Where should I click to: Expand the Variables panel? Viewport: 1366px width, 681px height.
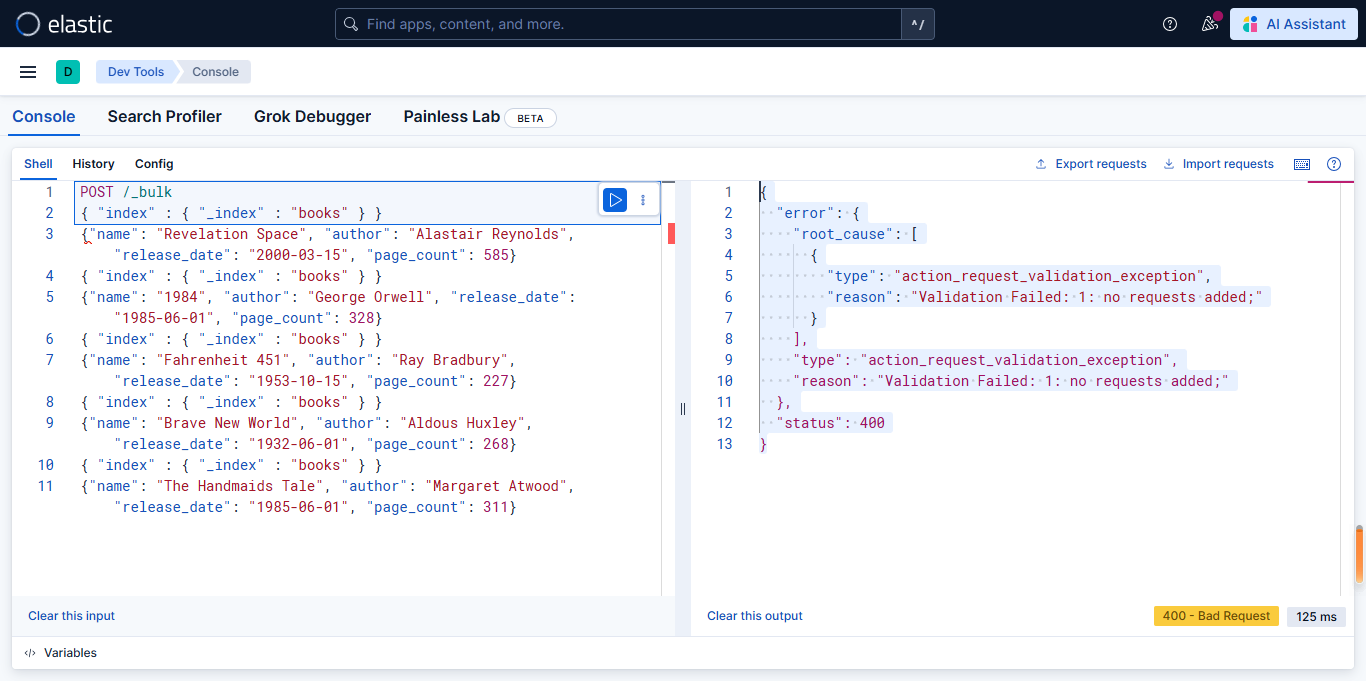click(x=61, y=653)
